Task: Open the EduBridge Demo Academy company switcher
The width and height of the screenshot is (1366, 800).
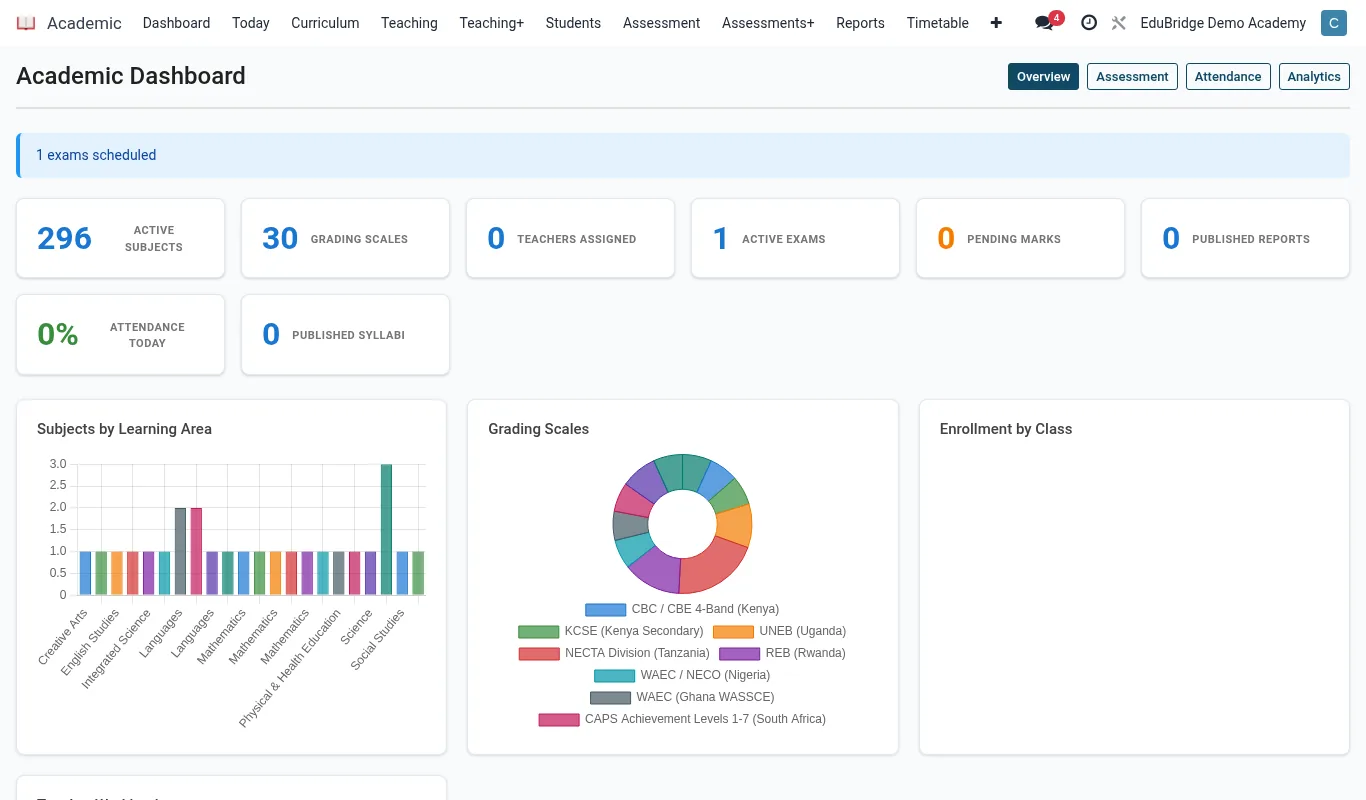Action: tap(1223, 23)
